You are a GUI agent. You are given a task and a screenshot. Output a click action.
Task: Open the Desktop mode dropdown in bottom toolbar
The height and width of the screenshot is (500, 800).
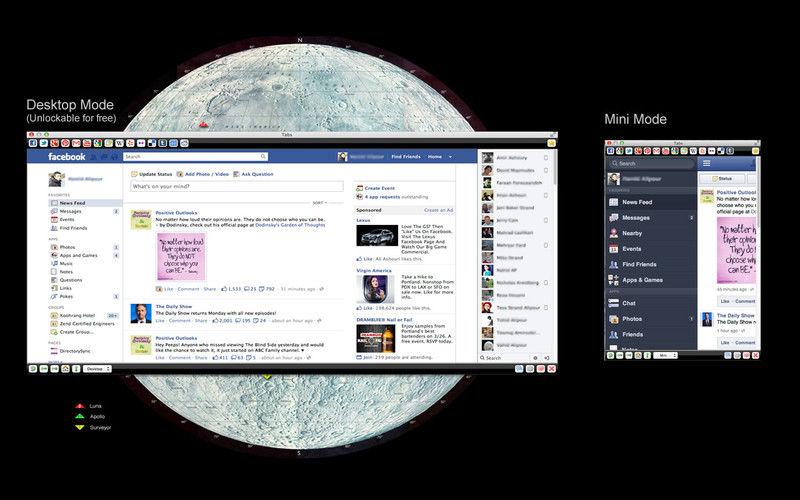point(97,368)
